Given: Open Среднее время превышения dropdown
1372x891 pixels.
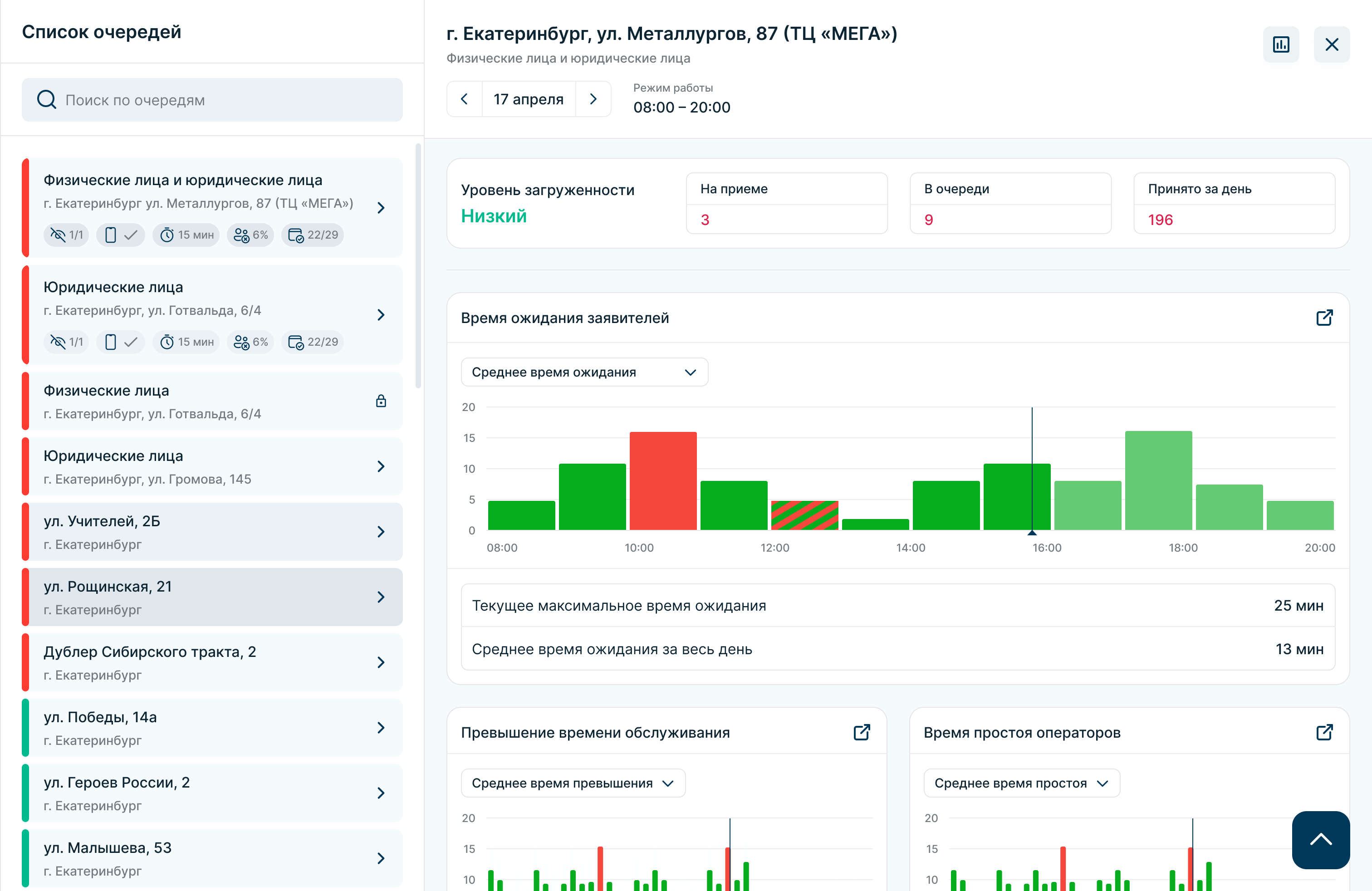Looking at the screenshot, I should 573,783.
